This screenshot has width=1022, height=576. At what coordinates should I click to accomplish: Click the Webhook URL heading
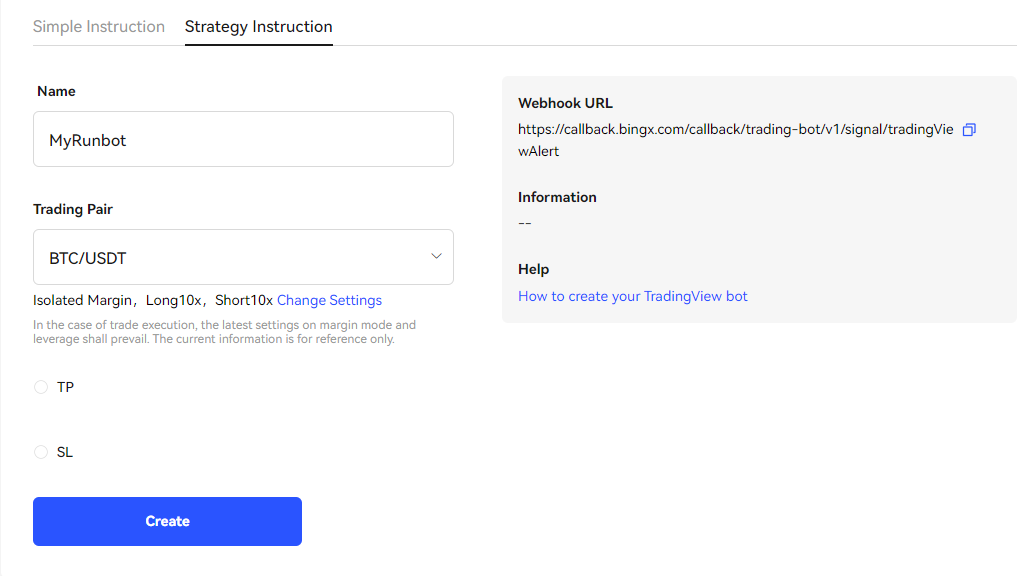[565, 103]
